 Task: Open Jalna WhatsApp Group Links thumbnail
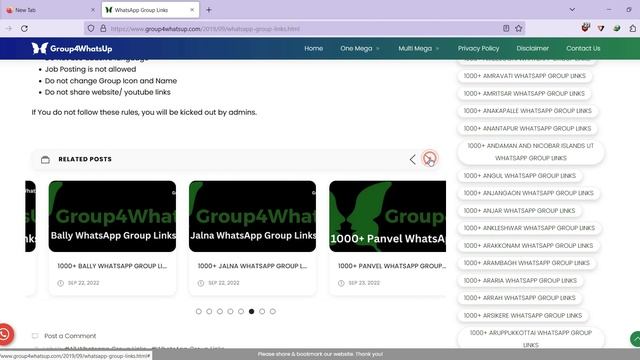pyautogui.click(x=252, y=216)
